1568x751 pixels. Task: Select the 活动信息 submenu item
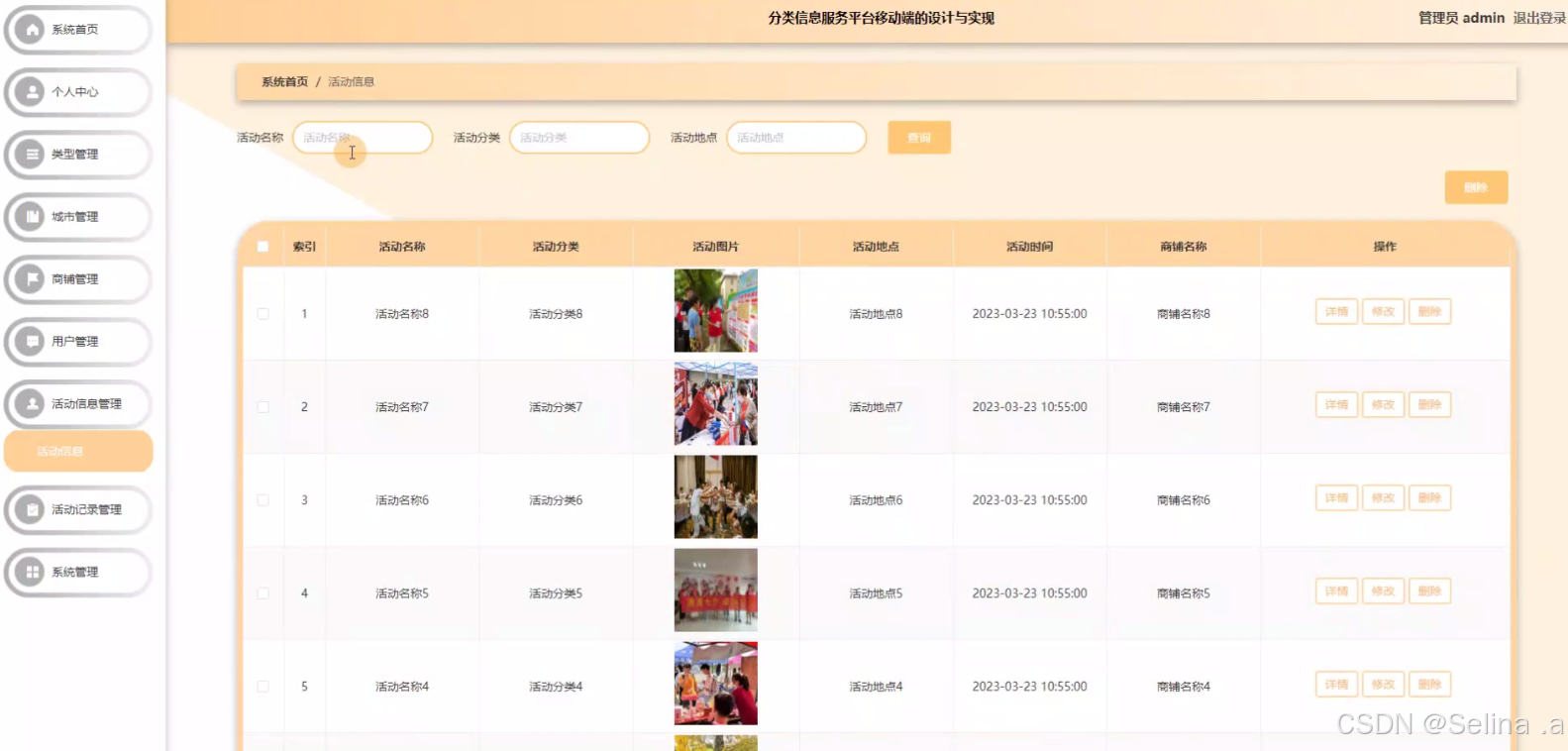pos(78,452)
